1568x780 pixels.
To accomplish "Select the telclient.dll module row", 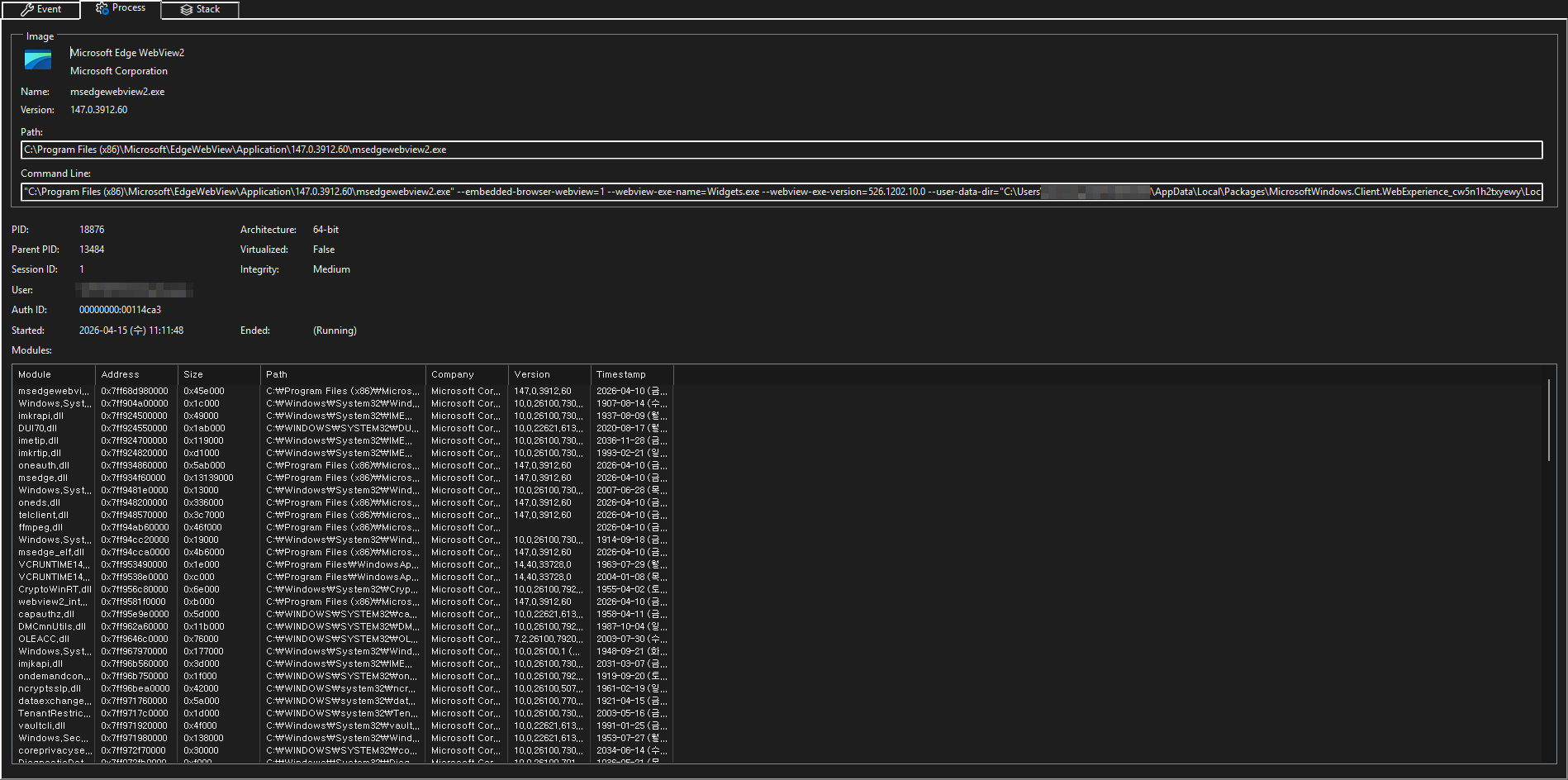I will pyautogui.click(x=343, y=515).
